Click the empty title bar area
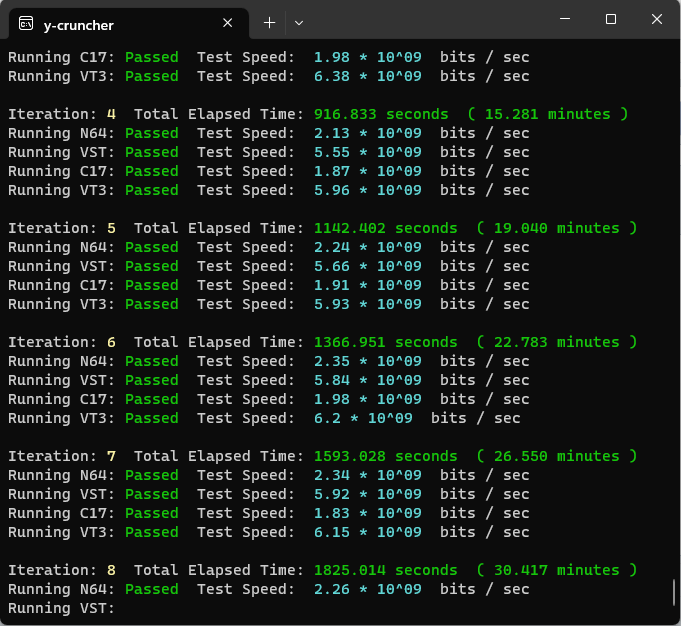 coord(430,20)
